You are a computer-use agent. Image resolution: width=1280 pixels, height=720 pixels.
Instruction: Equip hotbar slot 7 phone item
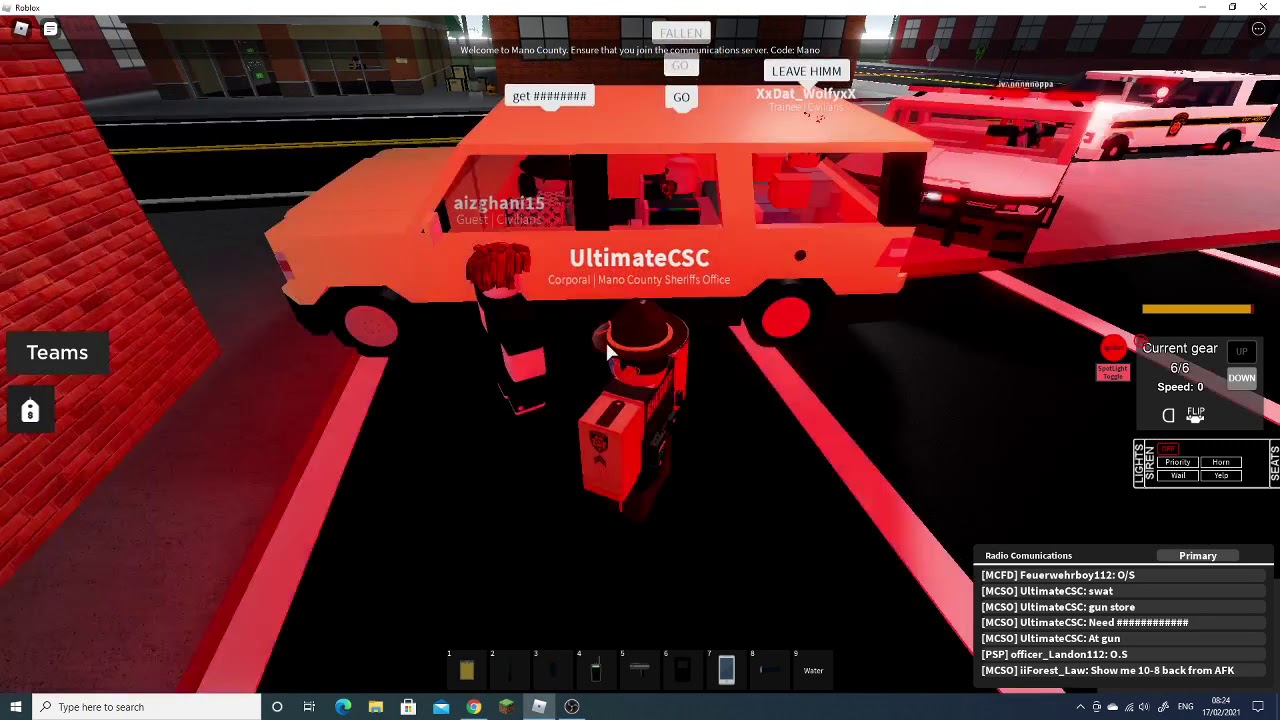click(x=726, y=670)
